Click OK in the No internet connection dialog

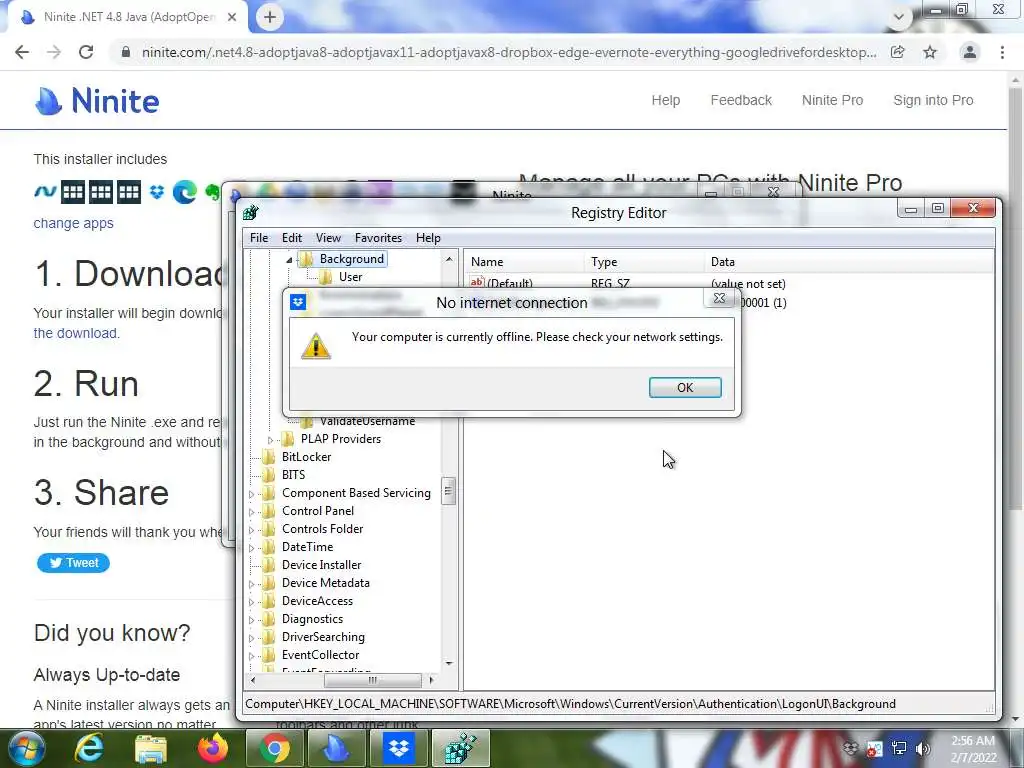[x=685, y=387]
